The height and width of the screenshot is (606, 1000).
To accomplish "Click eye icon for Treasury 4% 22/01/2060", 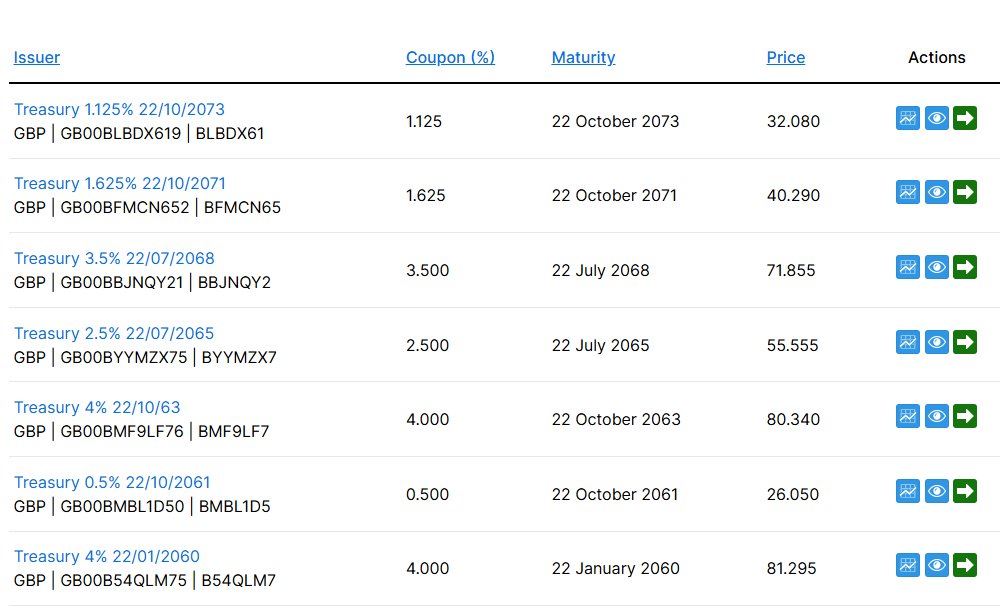I will [x=936, y=565].
